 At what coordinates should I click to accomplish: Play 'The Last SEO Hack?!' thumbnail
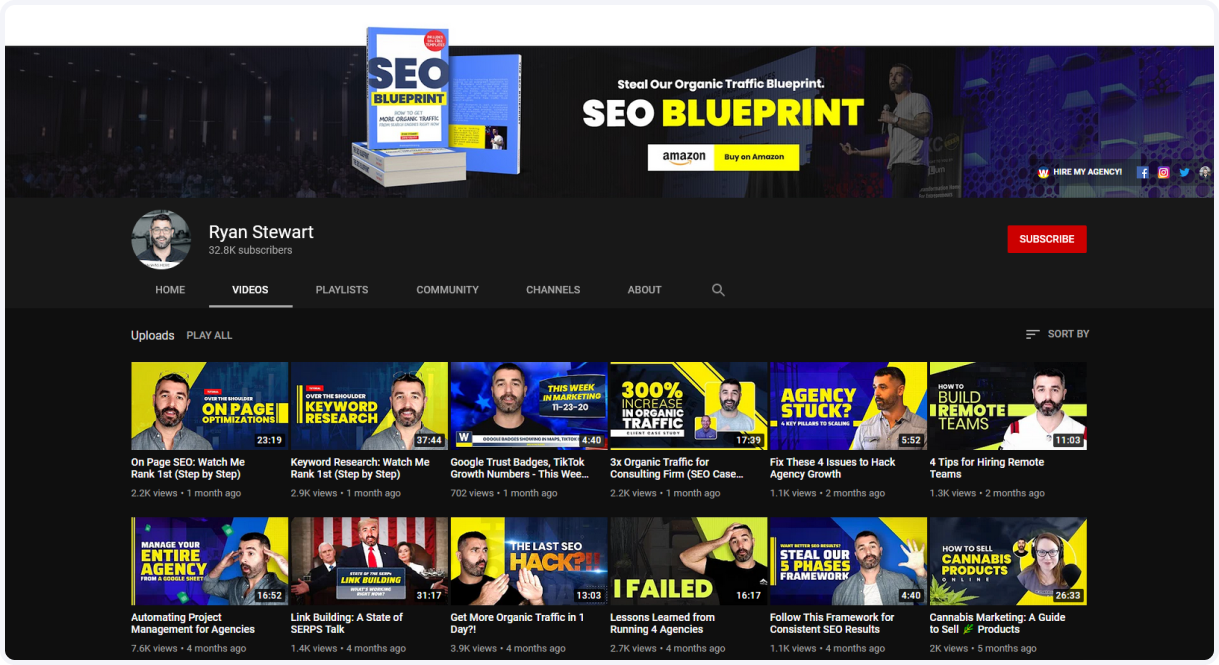[x=529, y=561]
